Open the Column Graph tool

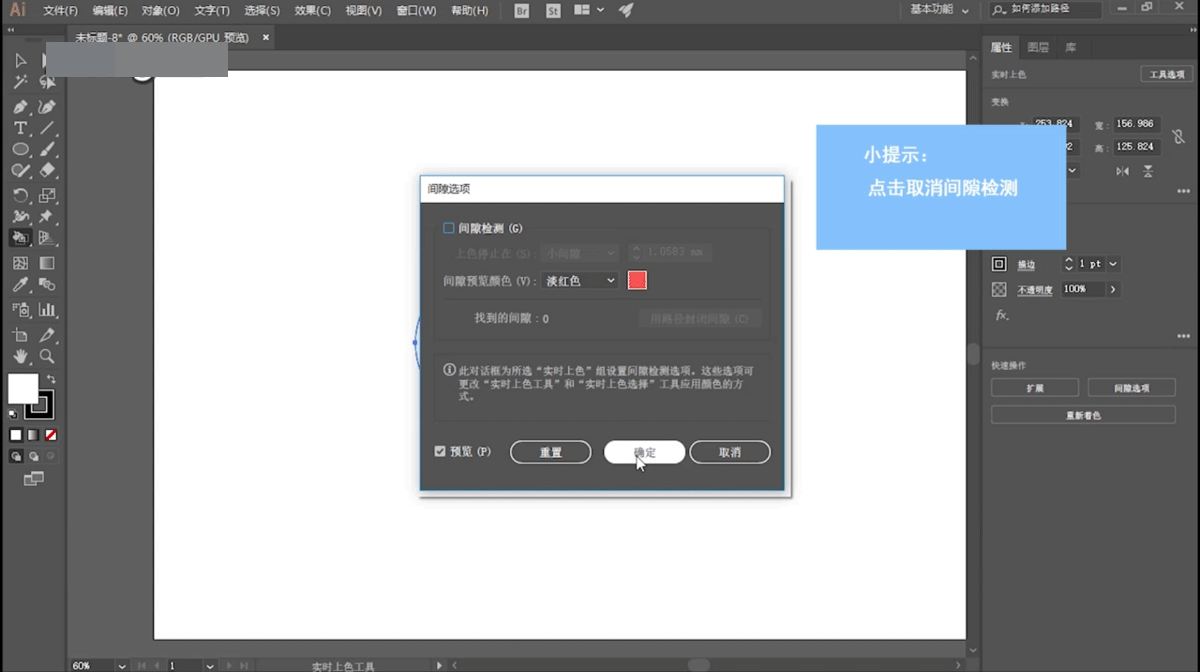pos(46,310)
